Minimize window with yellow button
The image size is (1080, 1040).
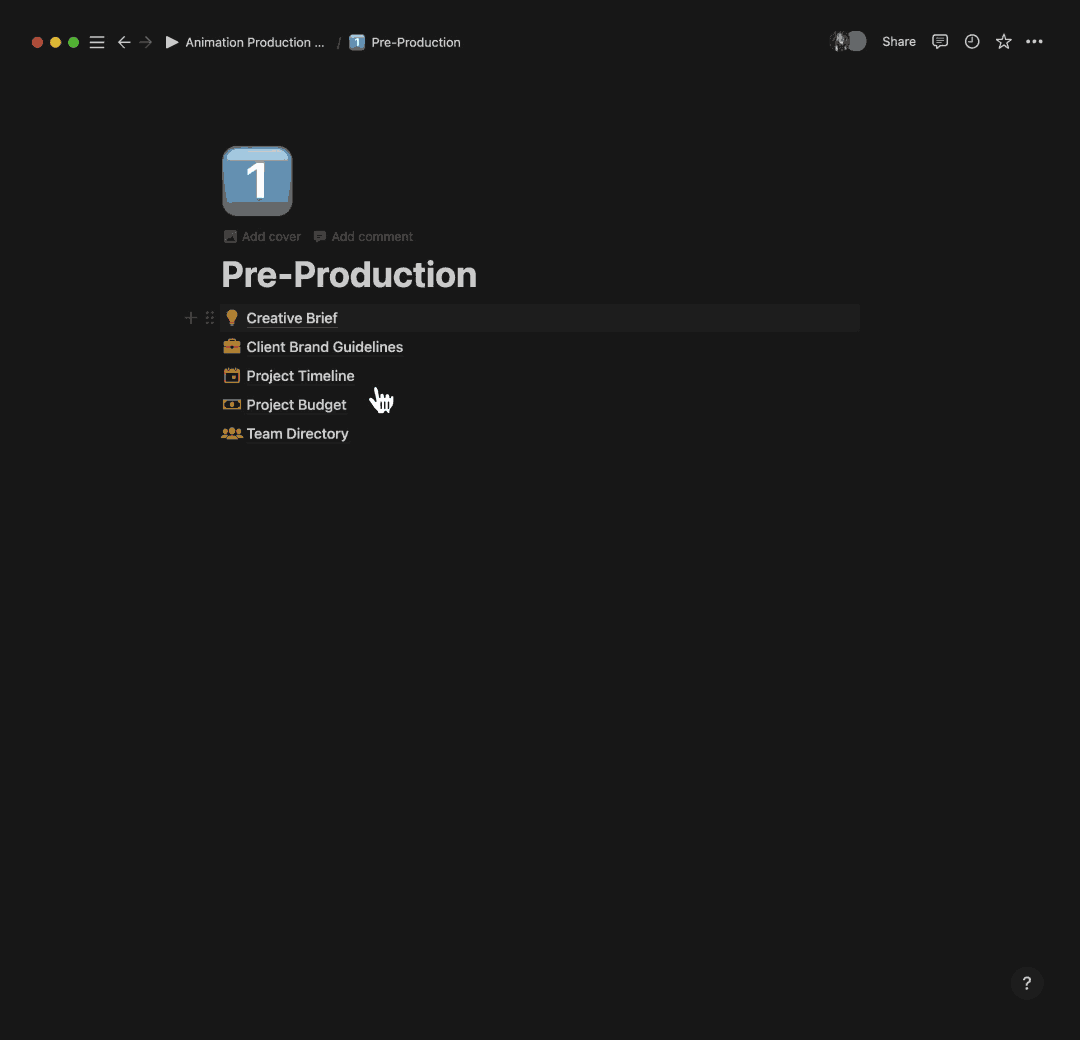[55, 42]
